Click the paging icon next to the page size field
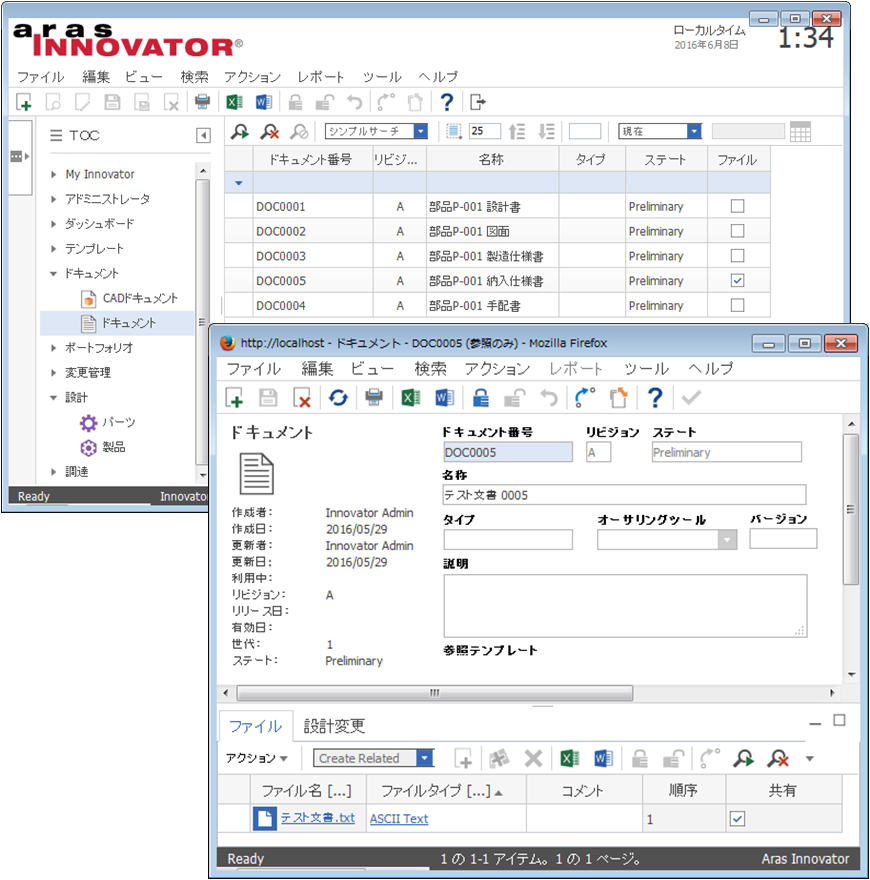Screen dimensions: 870x880 click(x=454, y=132)
